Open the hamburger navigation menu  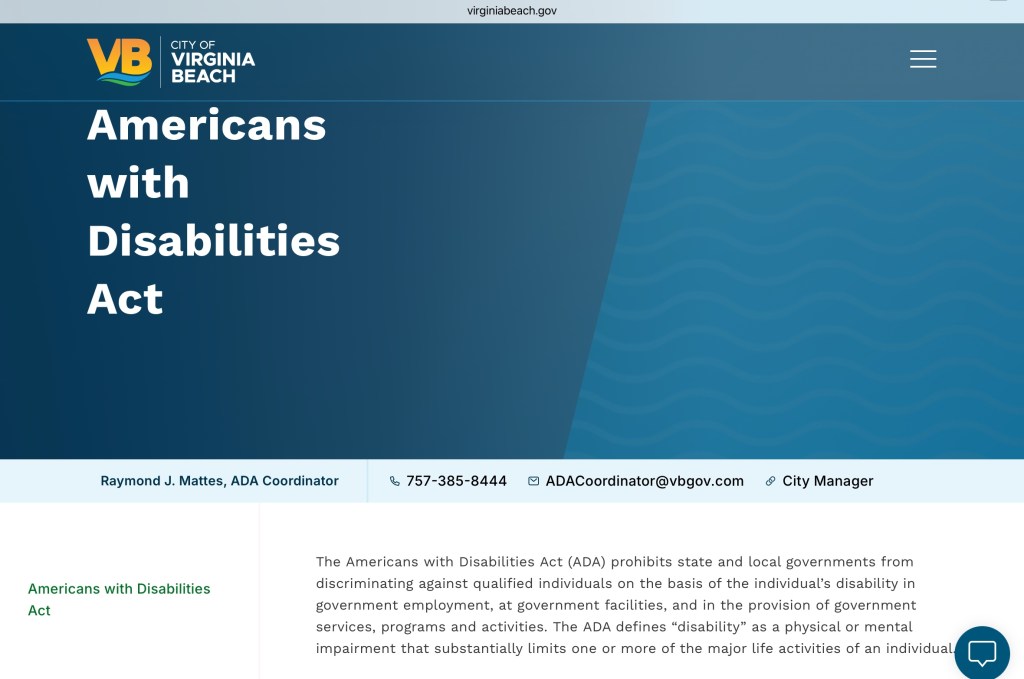point(922,59)
